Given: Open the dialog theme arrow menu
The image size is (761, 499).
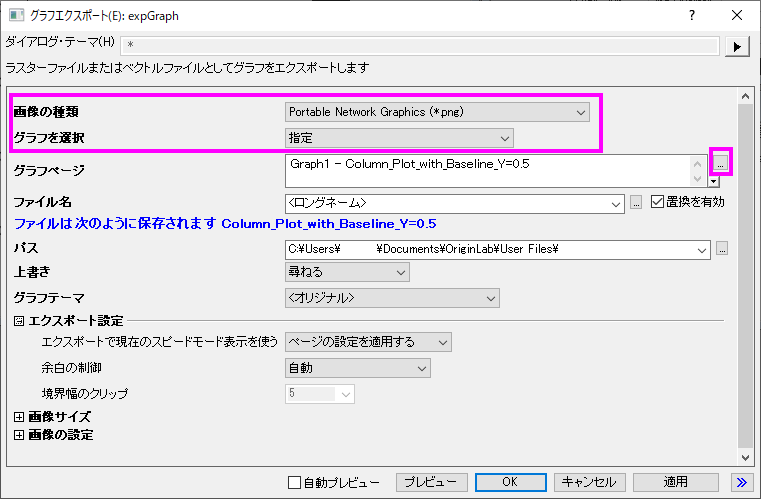Looking at the screenshot, I should (737, 47).
